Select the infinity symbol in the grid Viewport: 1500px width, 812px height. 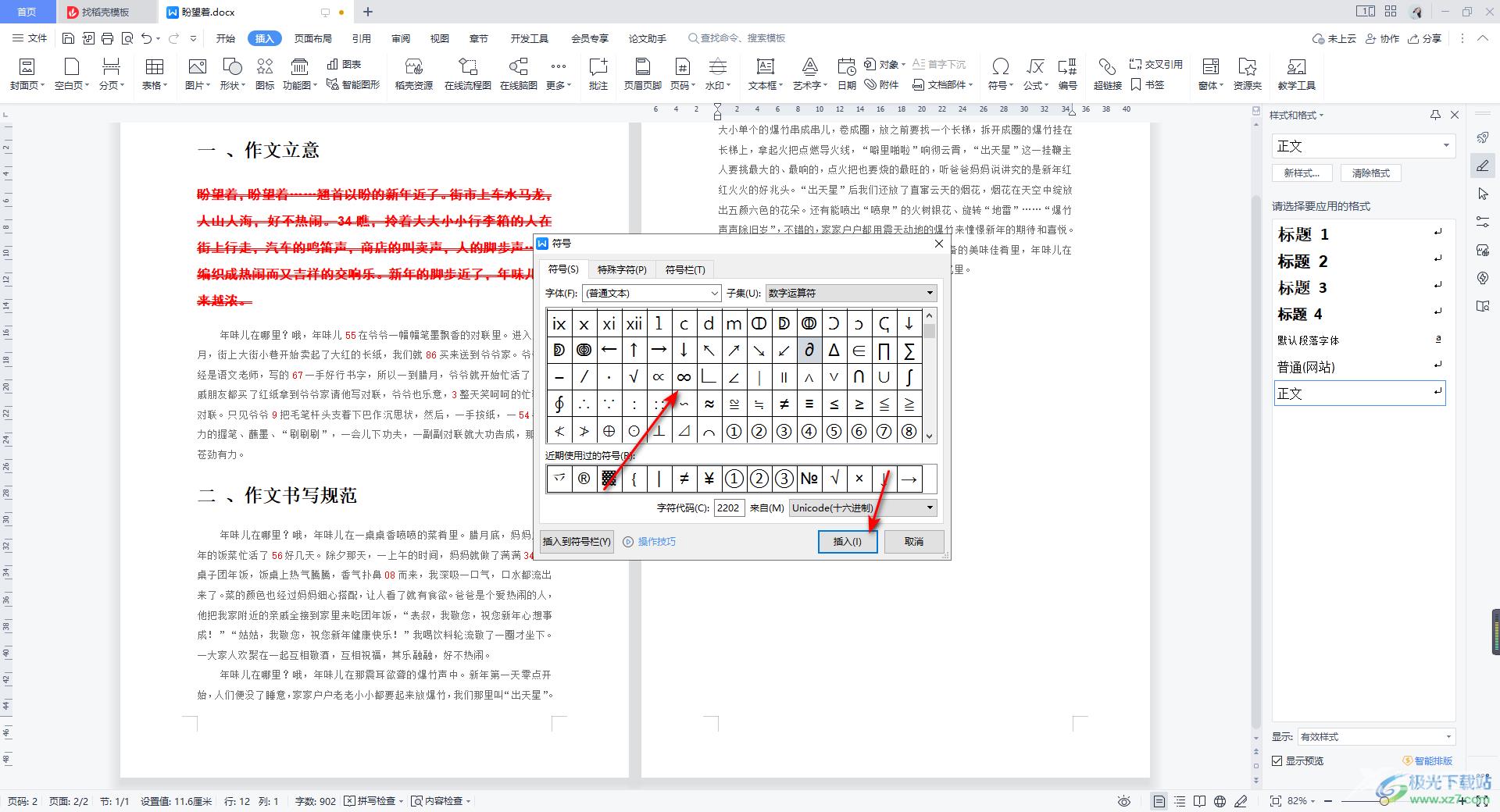tap(684, 377)
